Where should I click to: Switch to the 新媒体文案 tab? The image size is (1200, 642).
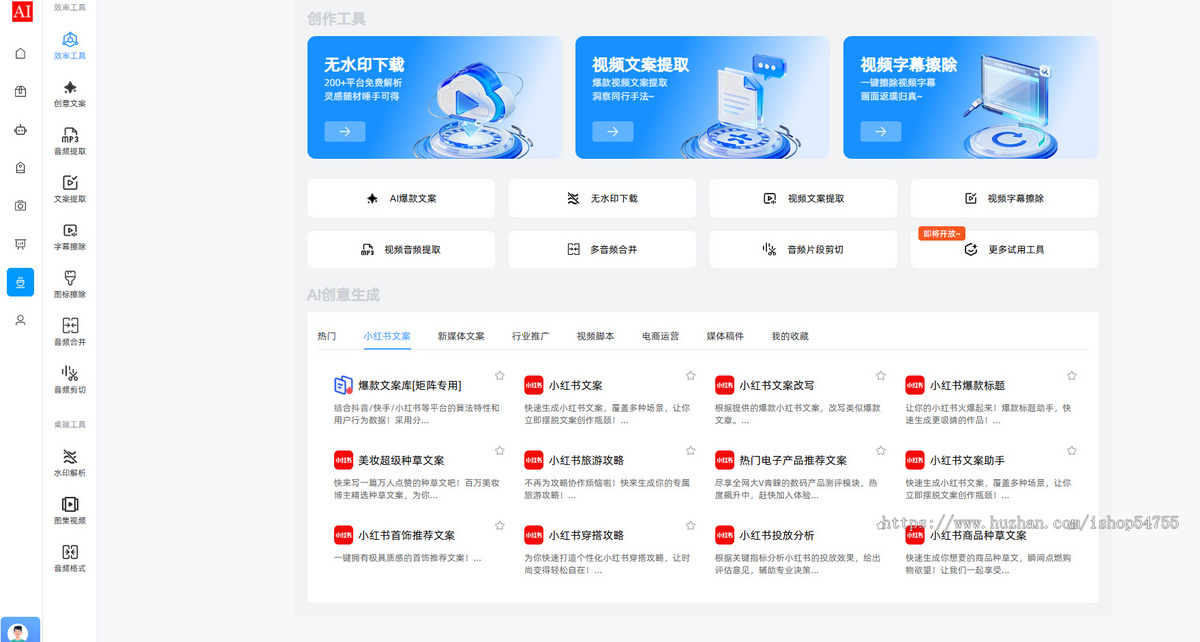point(461,336)
